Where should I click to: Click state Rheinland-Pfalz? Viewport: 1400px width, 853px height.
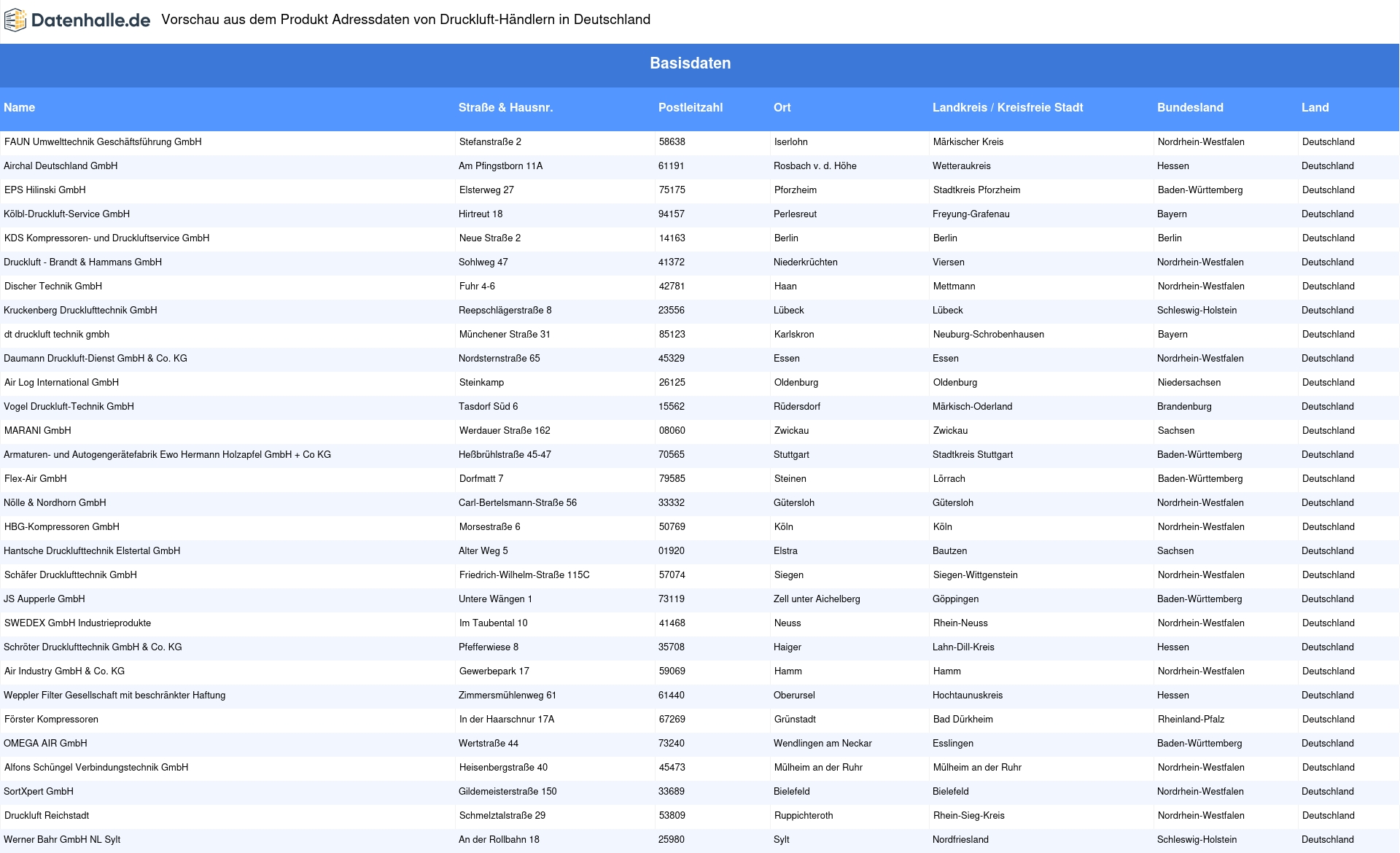[1191, 720]
